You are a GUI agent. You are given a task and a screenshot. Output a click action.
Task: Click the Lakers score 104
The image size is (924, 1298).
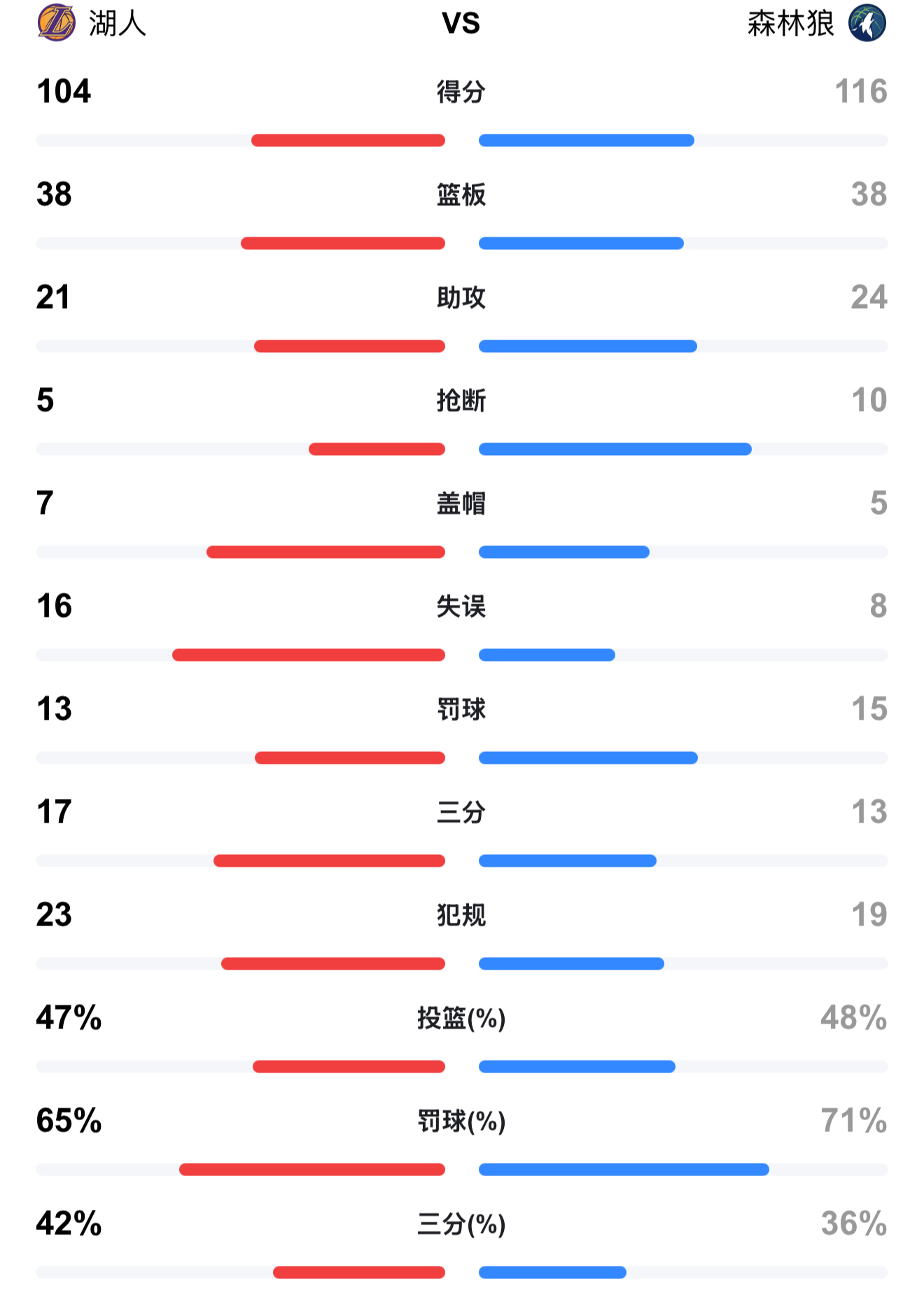[64, 92]
